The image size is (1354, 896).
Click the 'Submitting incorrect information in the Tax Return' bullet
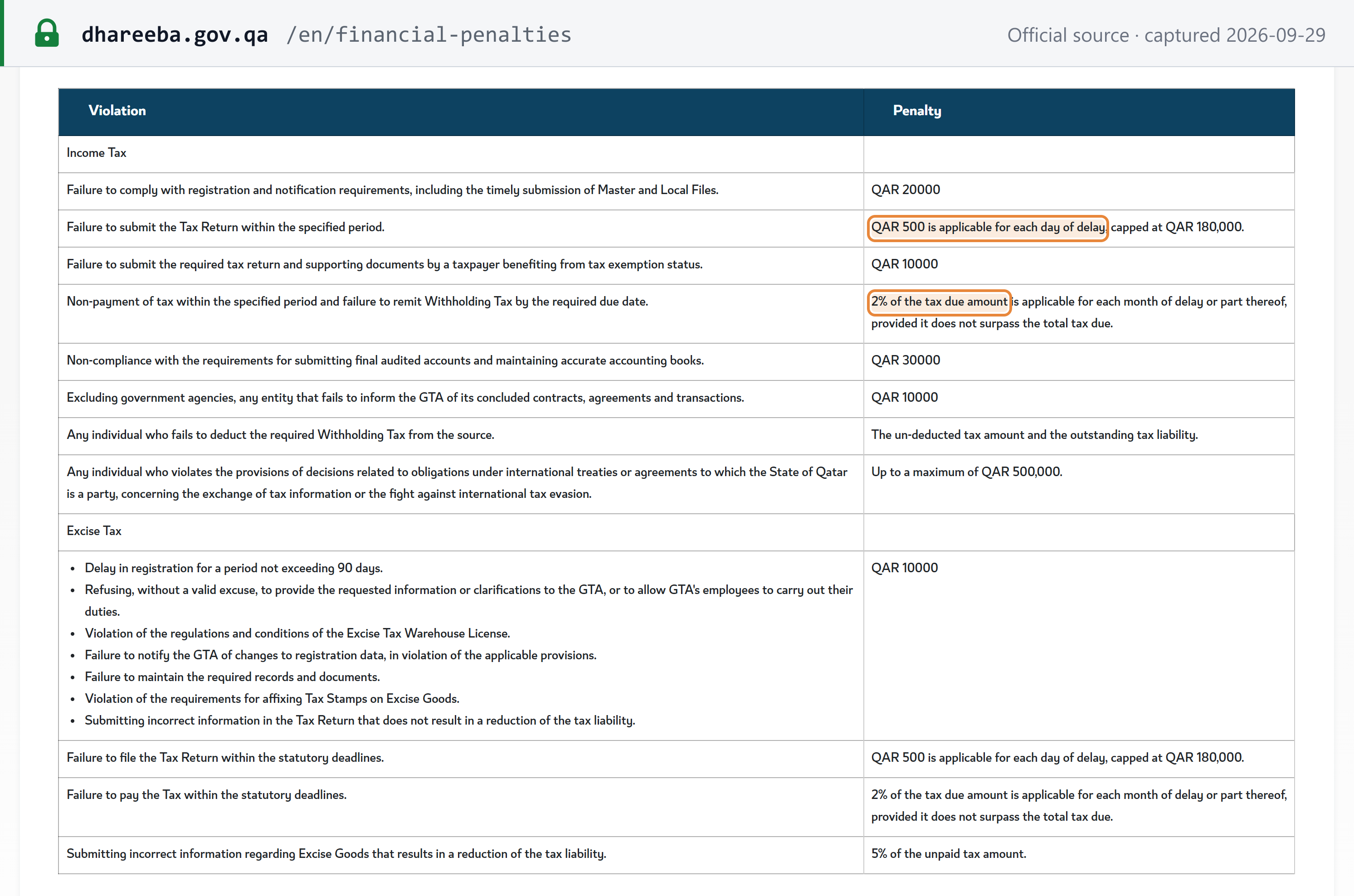[x=360, y=721]
